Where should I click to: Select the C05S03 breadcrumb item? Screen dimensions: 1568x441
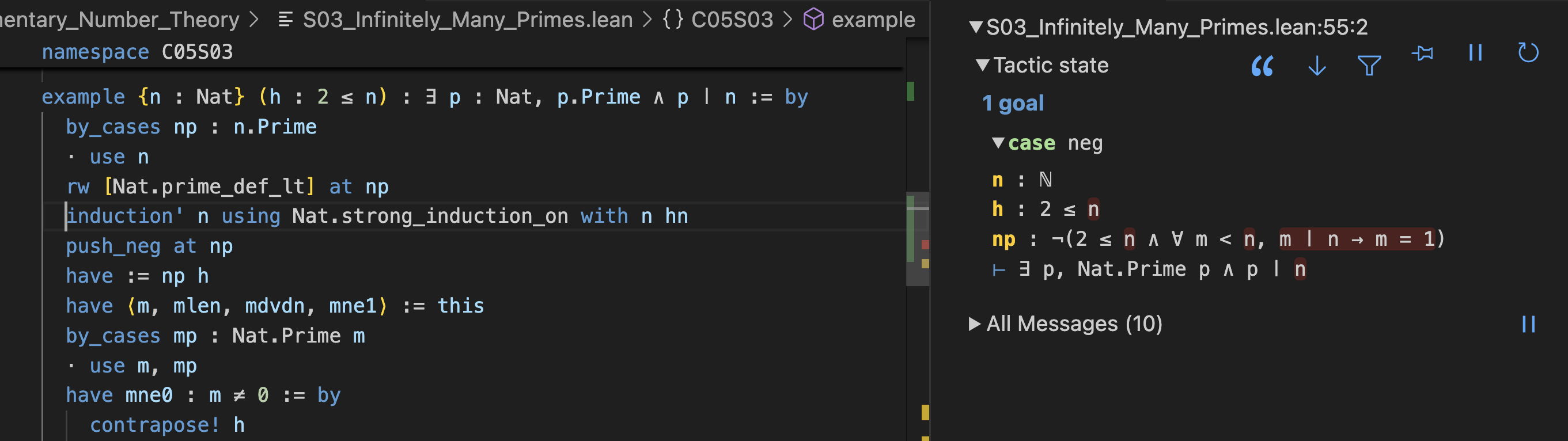[x=732, y=20]
